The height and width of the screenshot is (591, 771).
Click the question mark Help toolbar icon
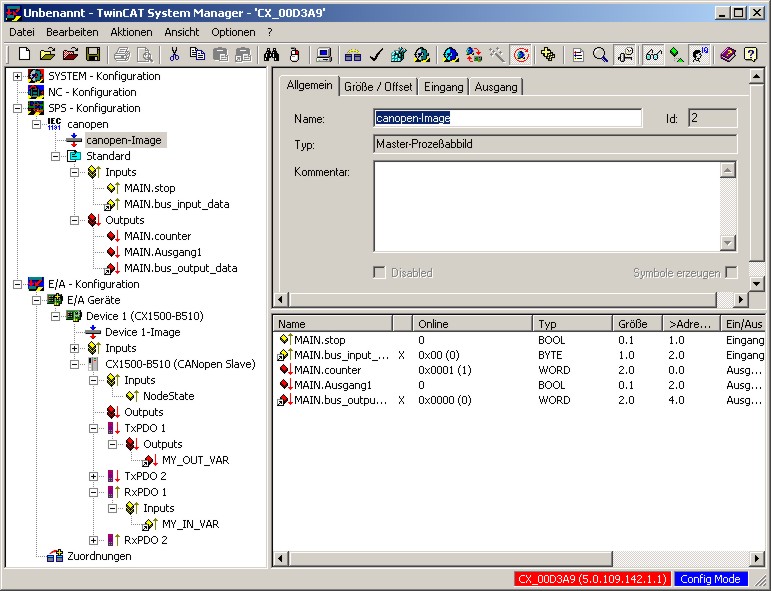tap(751, 54)
